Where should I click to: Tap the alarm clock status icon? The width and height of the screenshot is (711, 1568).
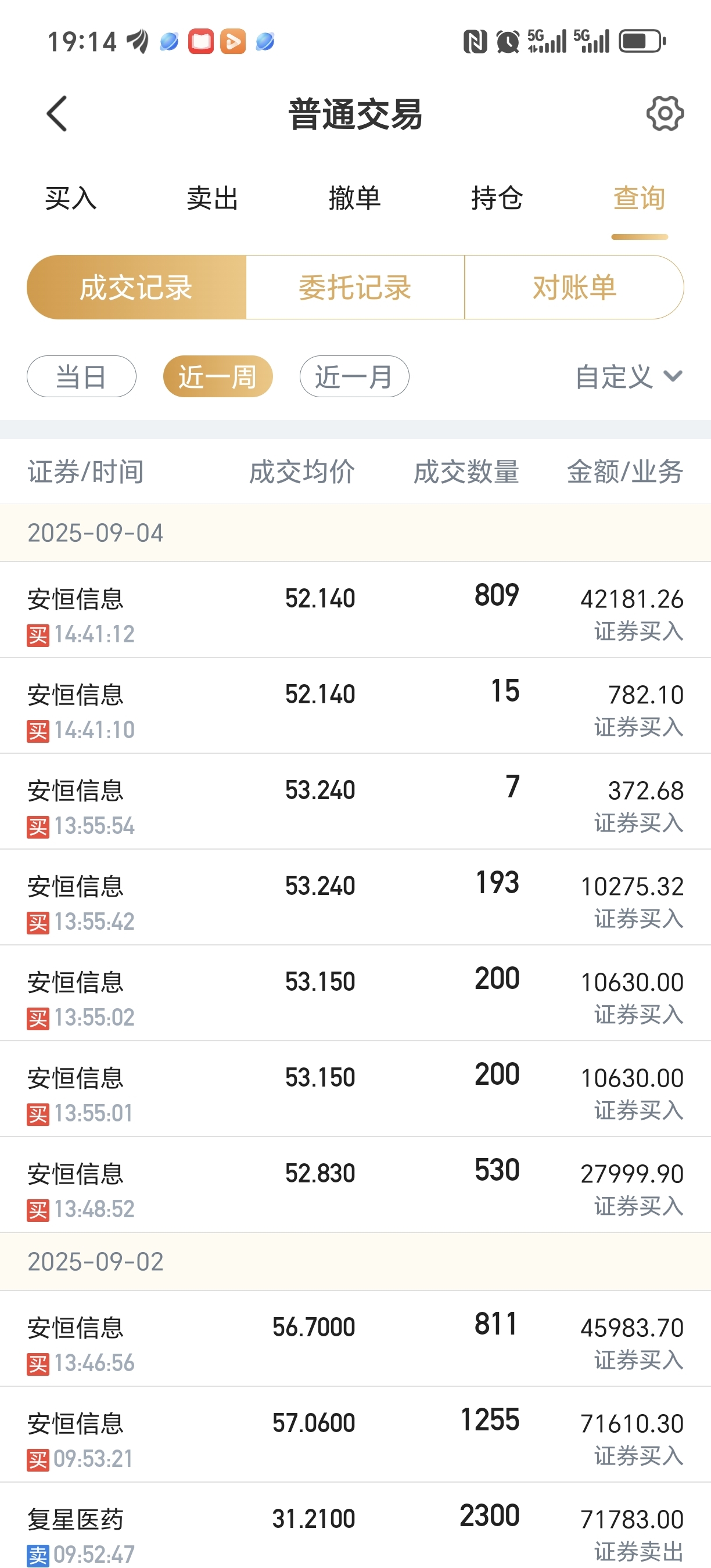coord(508,41)
